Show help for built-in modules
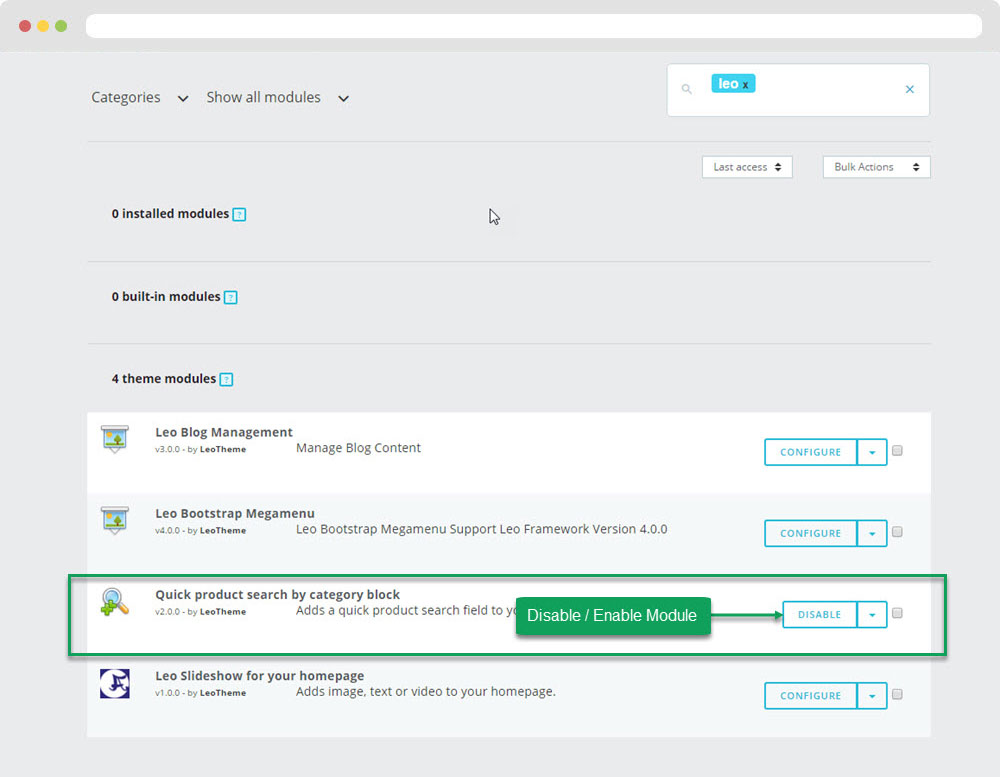 click(x=231, y=297)
